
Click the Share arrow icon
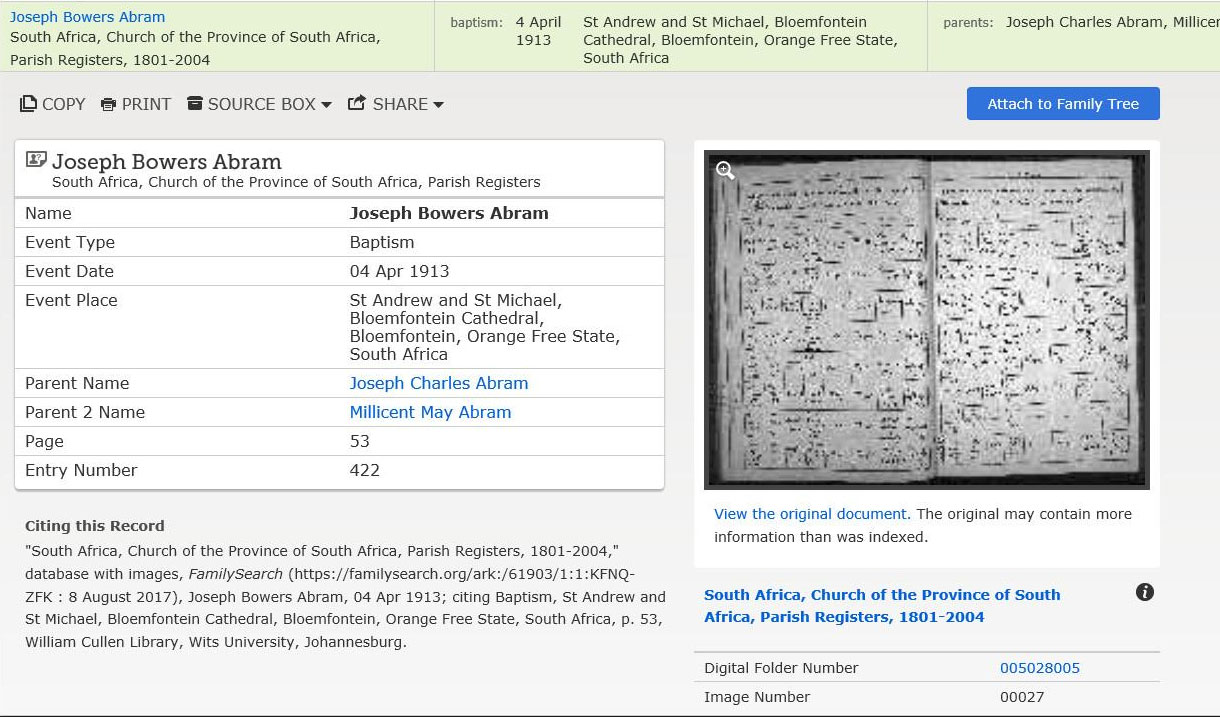(357, 103)
